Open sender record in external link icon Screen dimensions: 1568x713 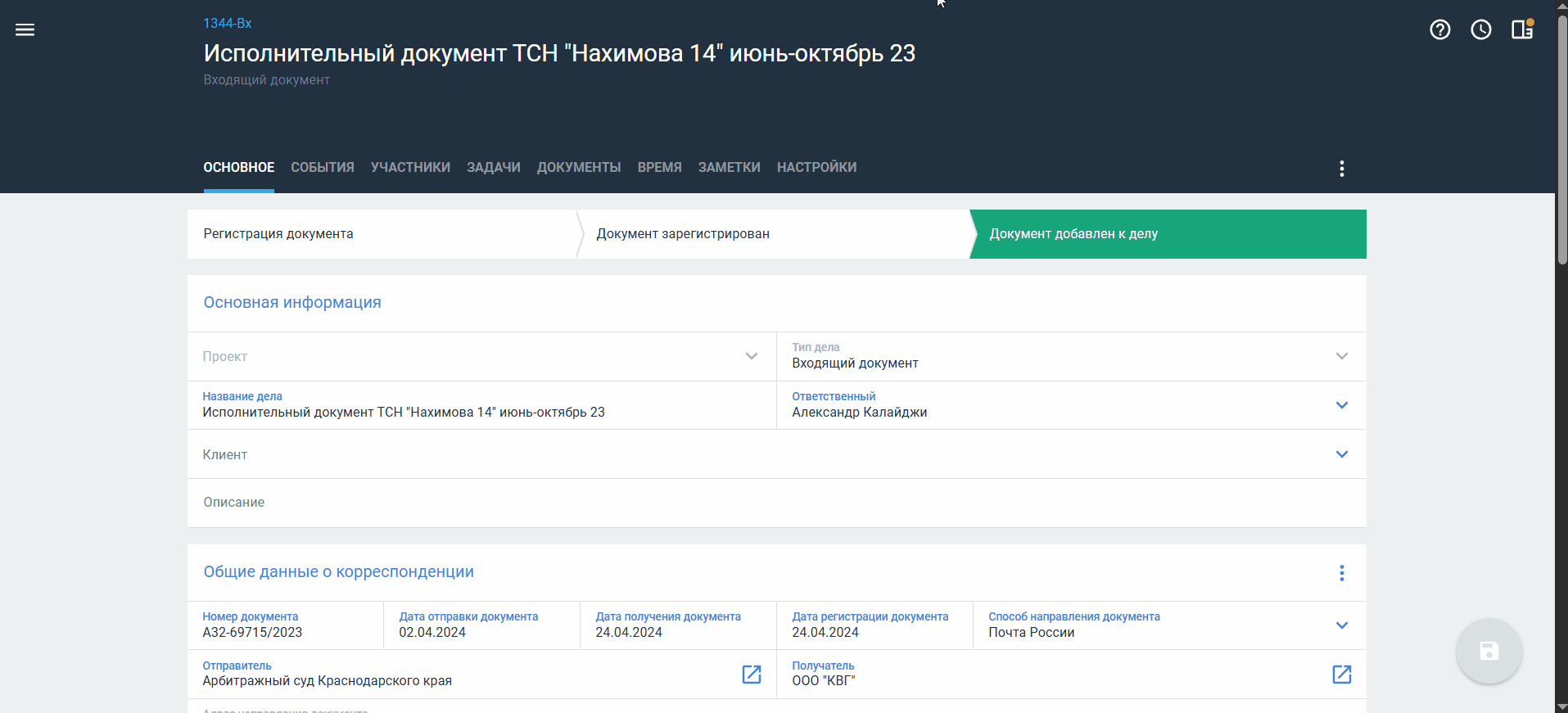point(751,675)
